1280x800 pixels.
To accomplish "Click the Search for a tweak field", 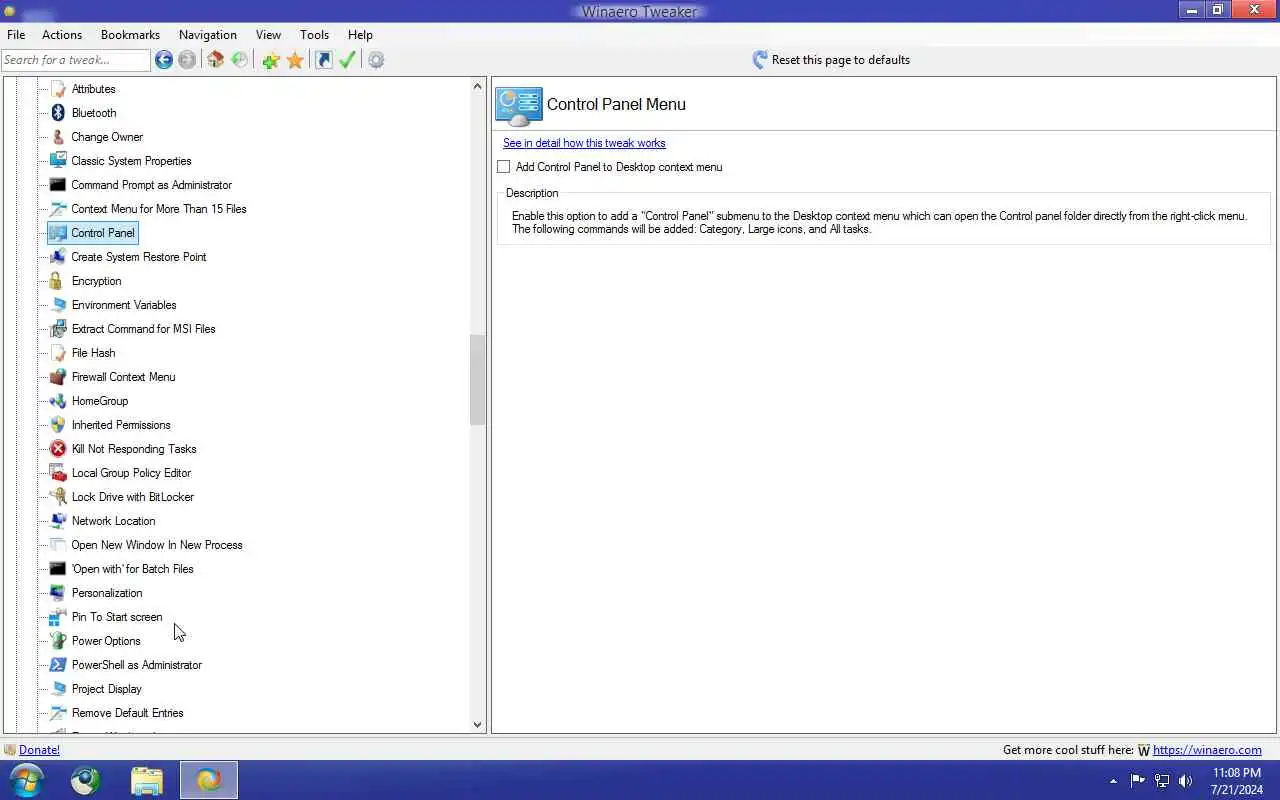I will [76, 60].
